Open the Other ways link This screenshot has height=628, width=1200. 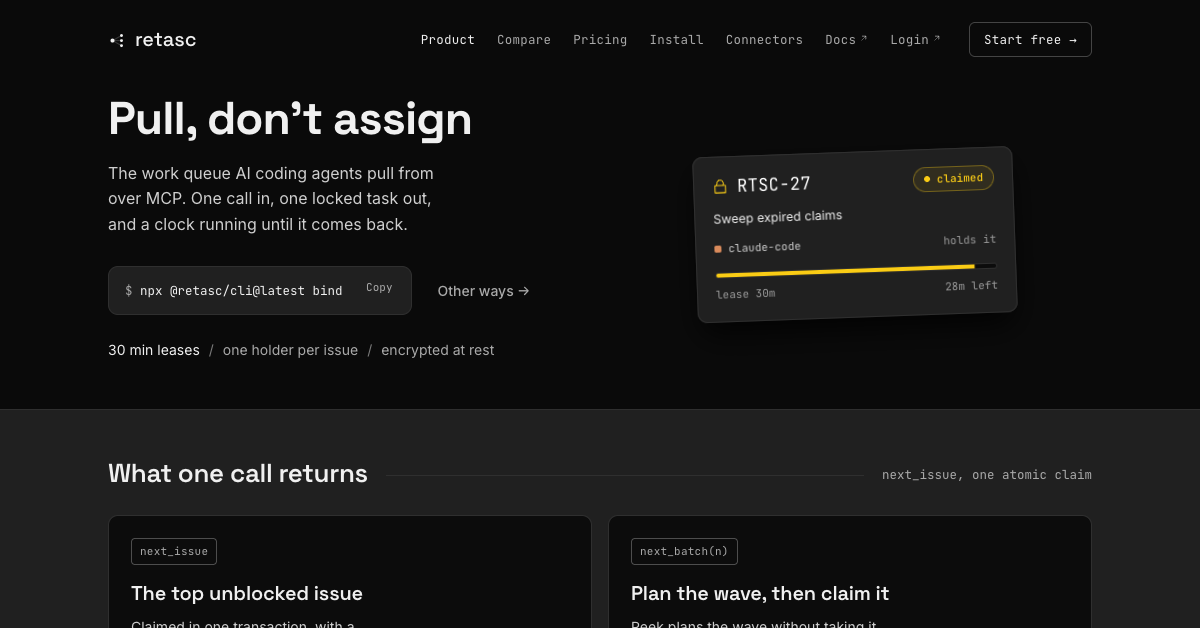(483, 291)
